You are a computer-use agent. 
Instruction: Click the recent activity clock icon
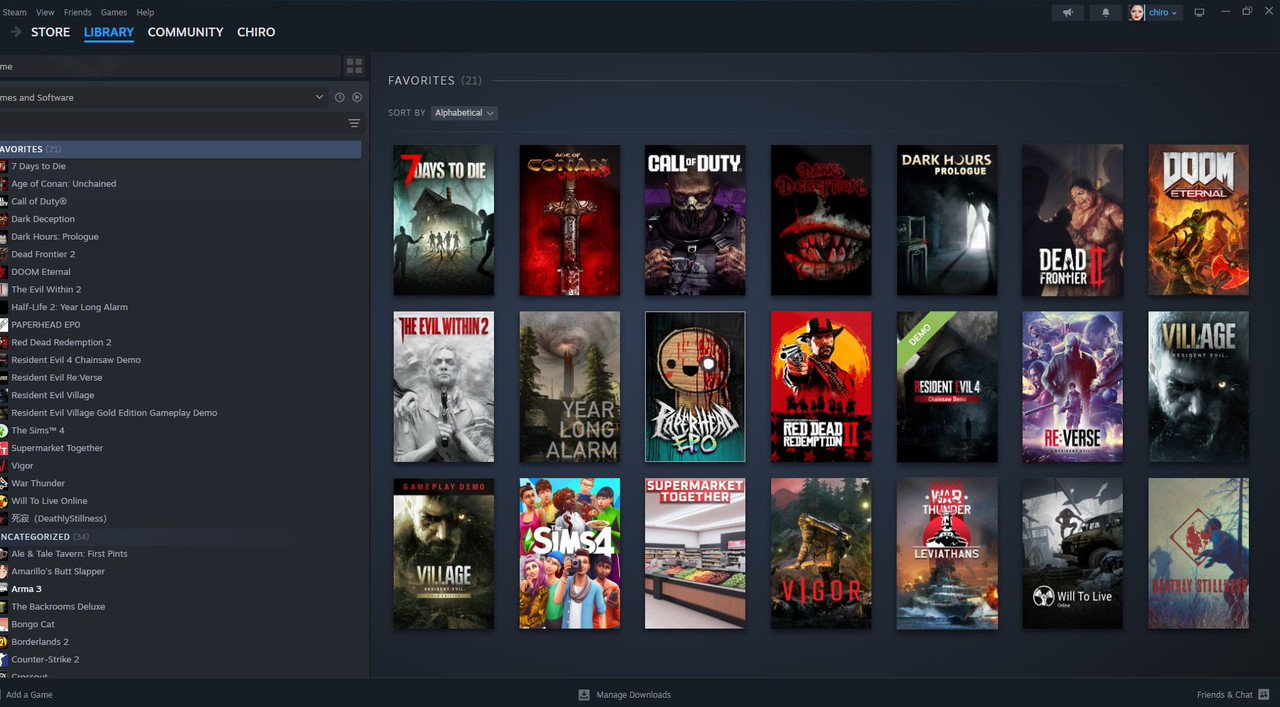[x=340, y=97]
